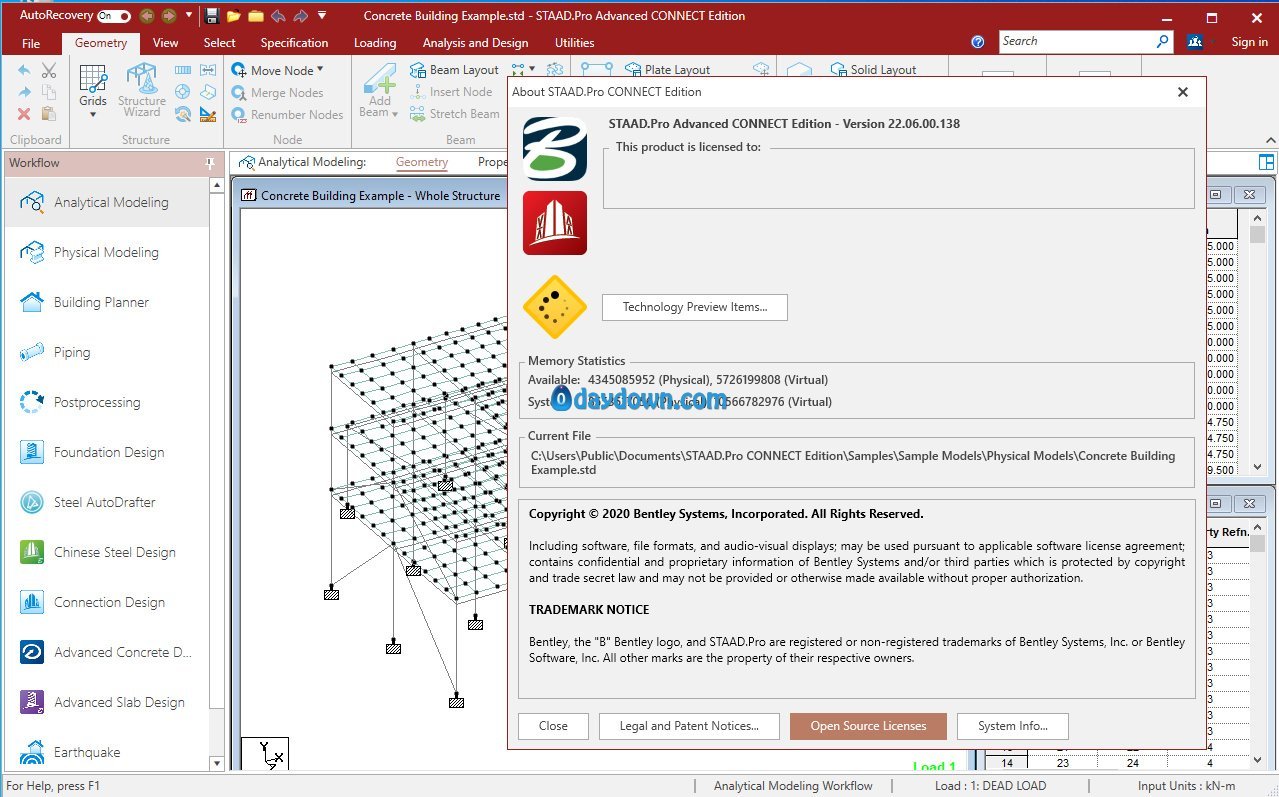
Task: Select the Physical Modeling workflow
Action: (107, 252)
